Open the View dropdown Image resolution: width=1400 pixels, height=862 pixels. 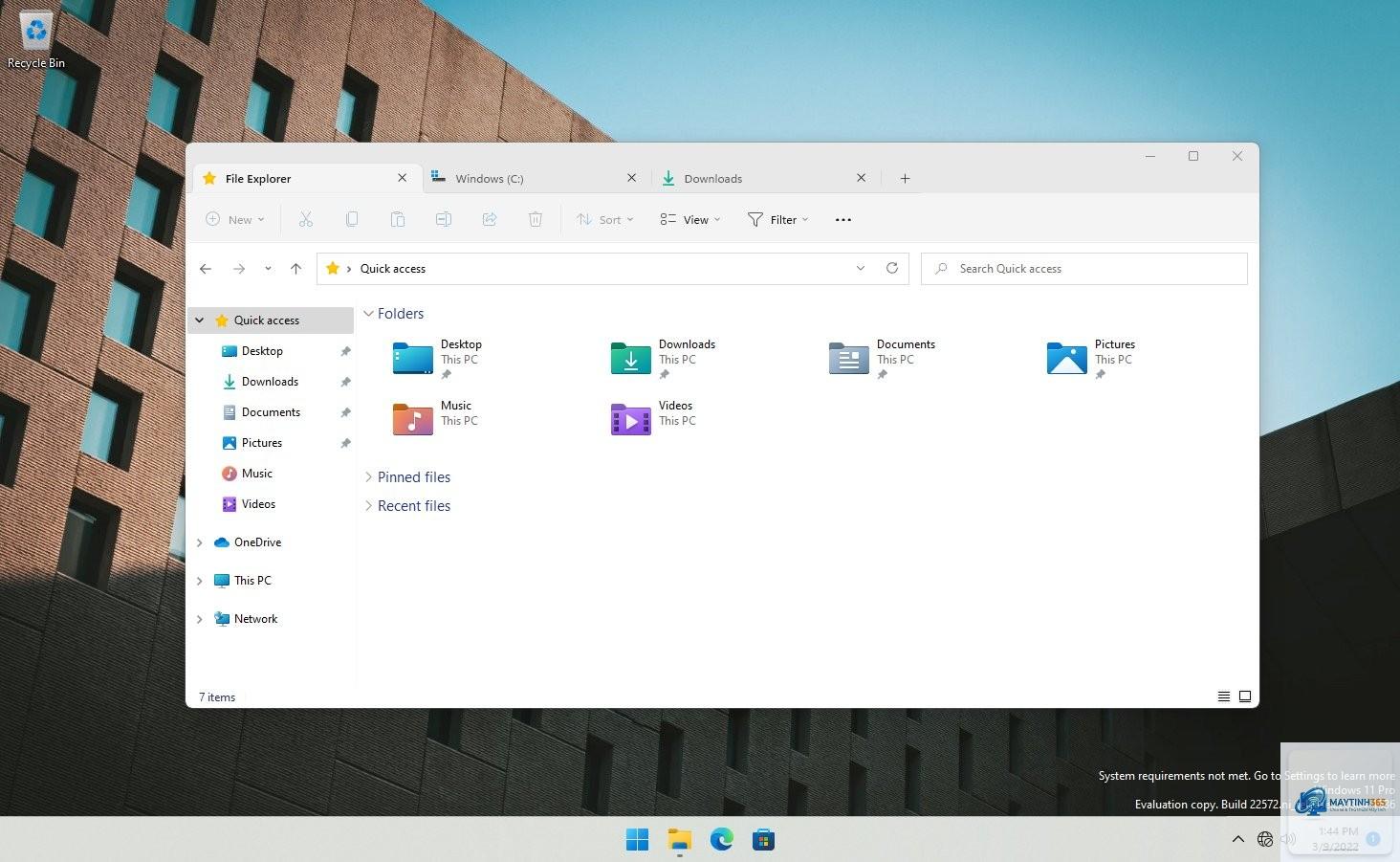tap(690, 219)
